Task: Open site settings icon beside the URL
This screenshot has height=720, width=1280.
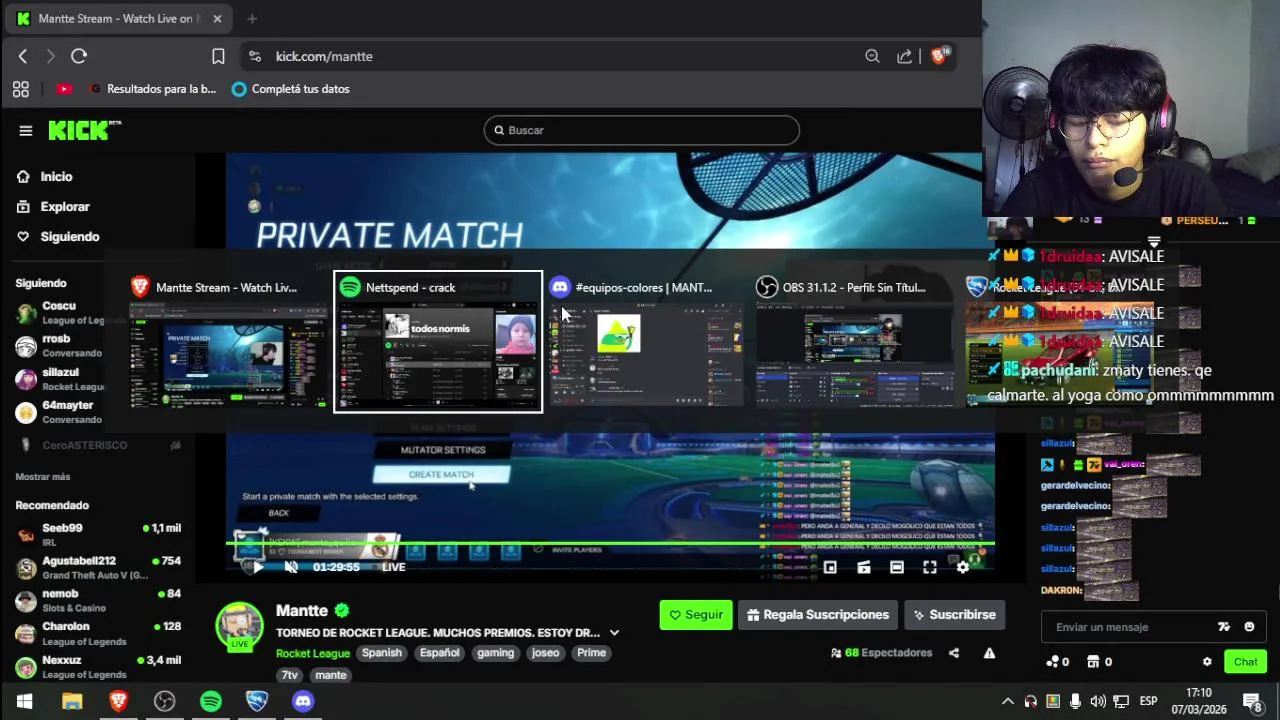Action: click(254, 56)
